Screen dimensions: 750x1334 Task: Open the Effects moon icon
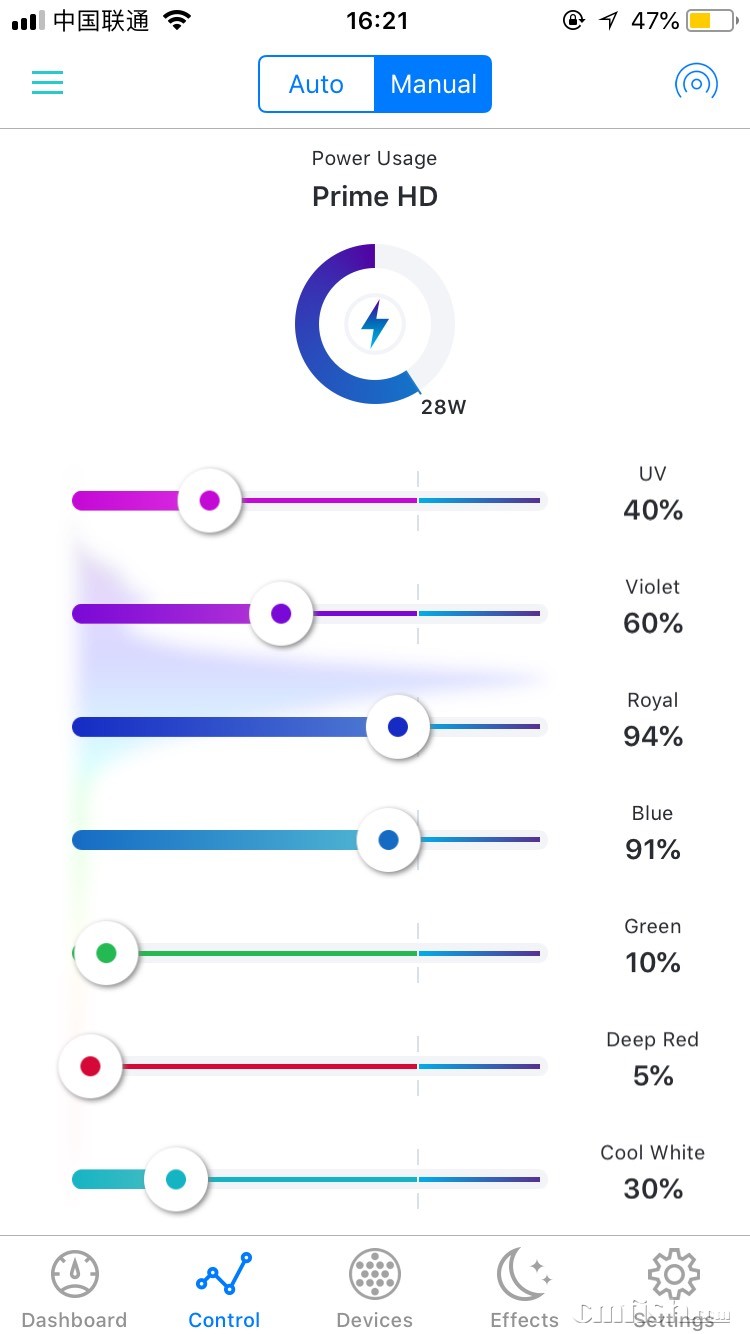[524, 1274]
